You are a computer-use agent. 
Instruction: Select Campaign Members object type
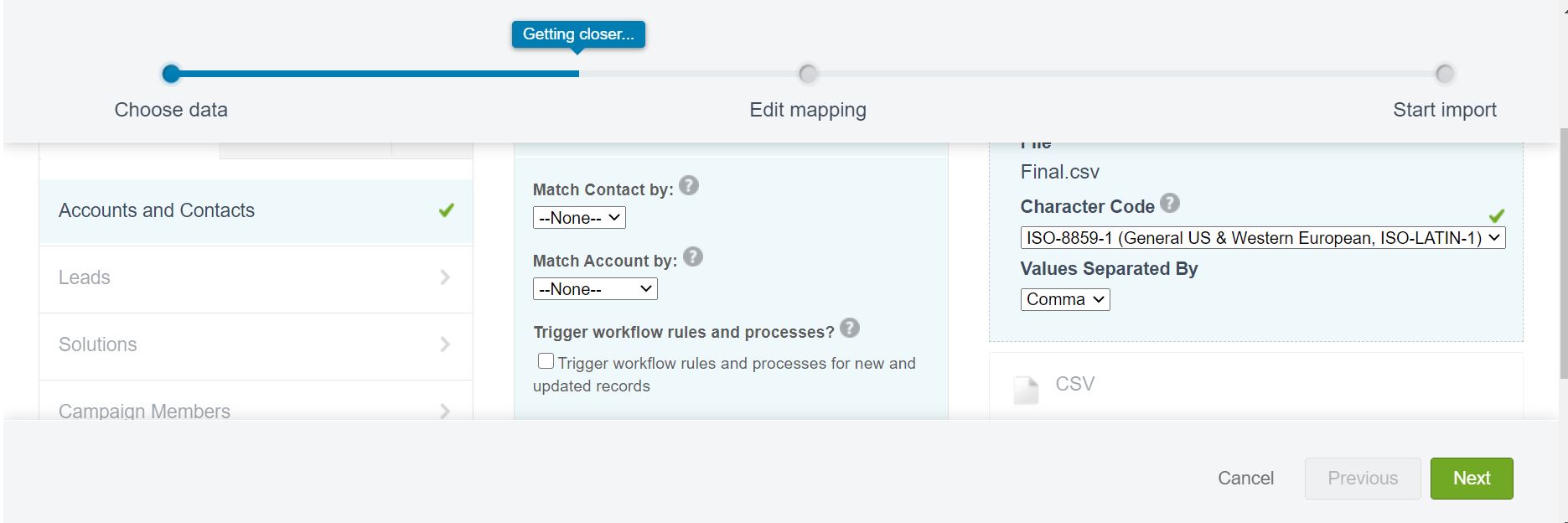coord(144,411)
